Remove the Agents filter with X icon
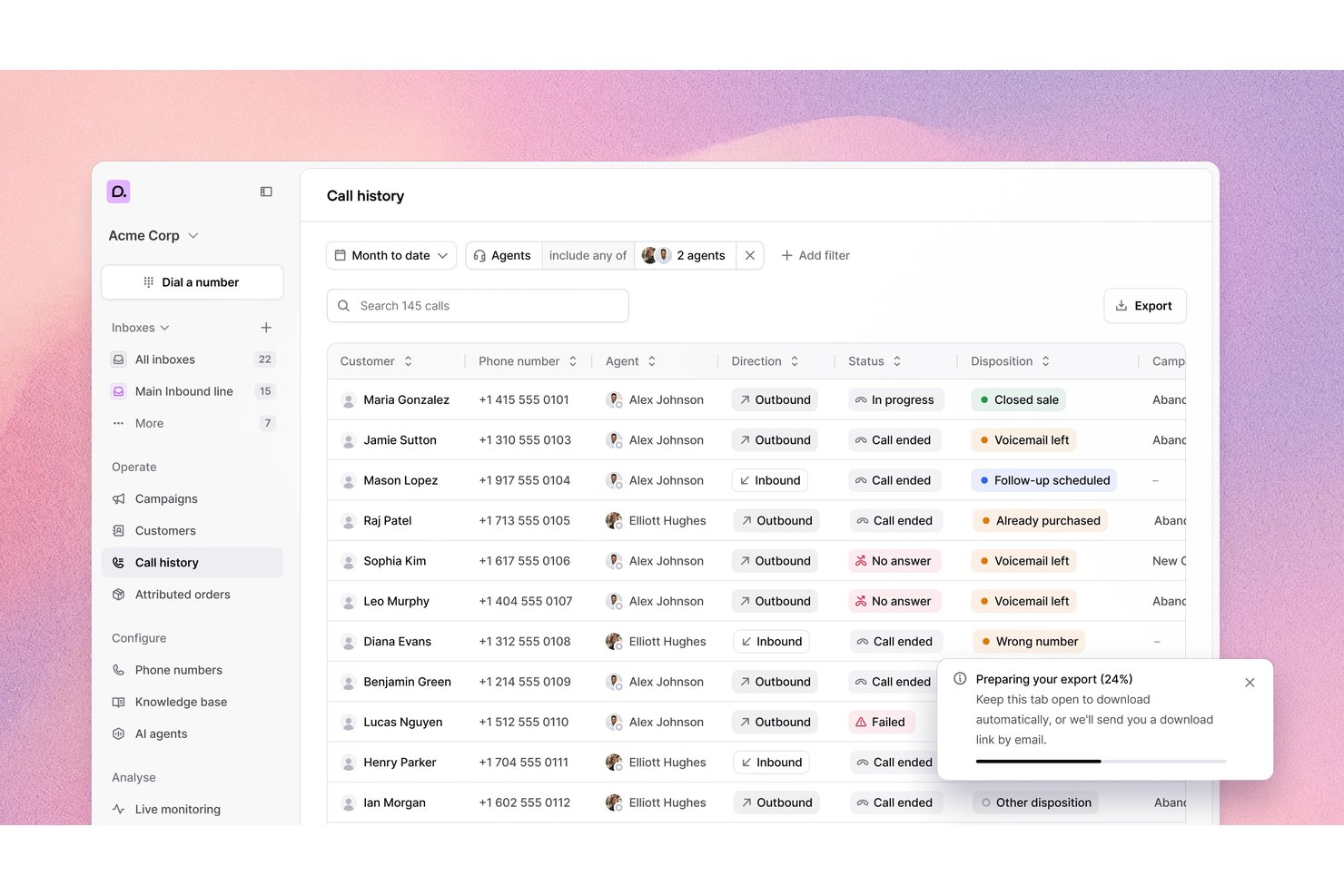Screen dimensions: 1344x896 click(750, 256)
